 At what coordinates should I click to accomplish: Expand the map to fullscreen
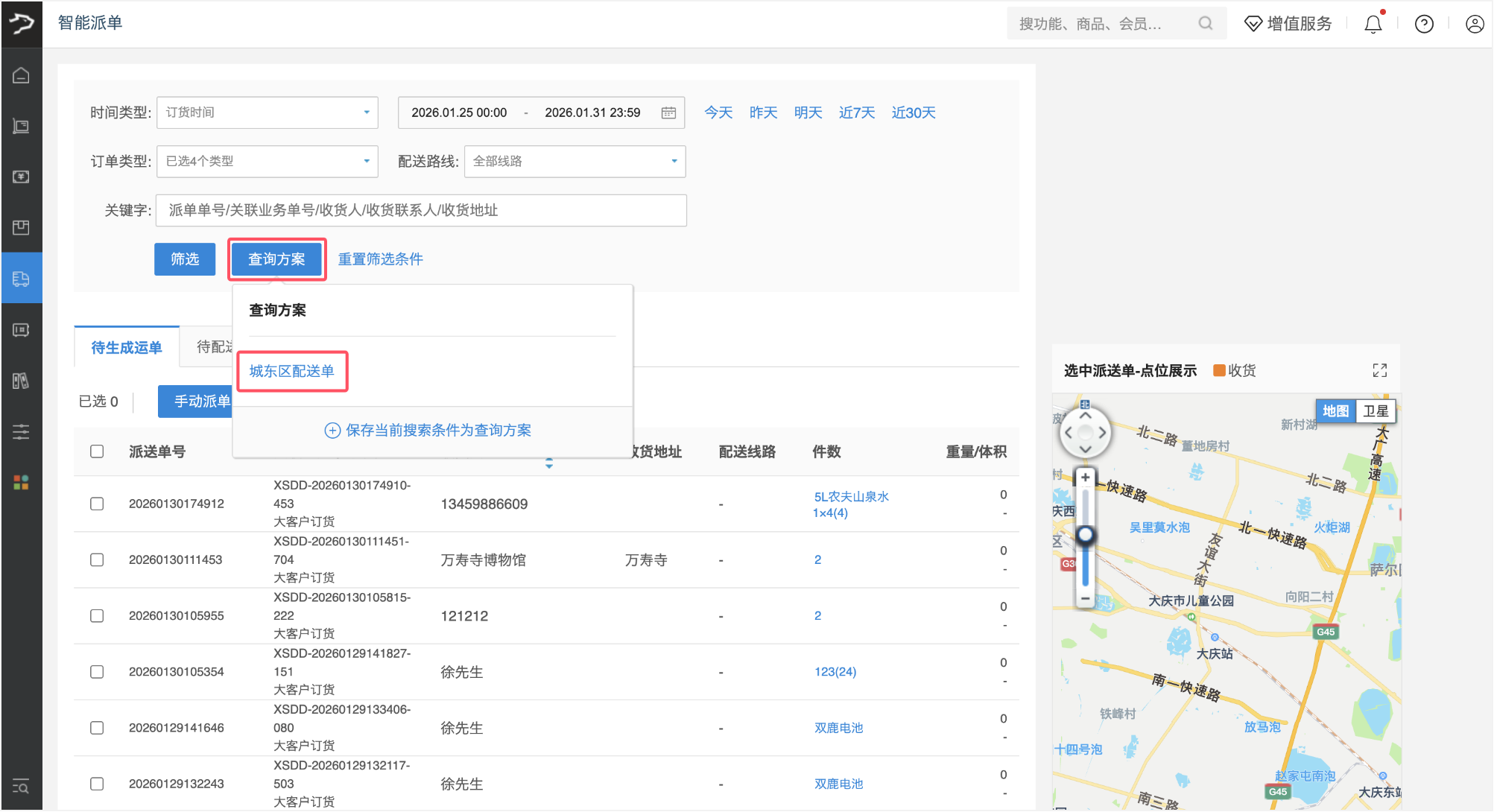(1379, 370)
